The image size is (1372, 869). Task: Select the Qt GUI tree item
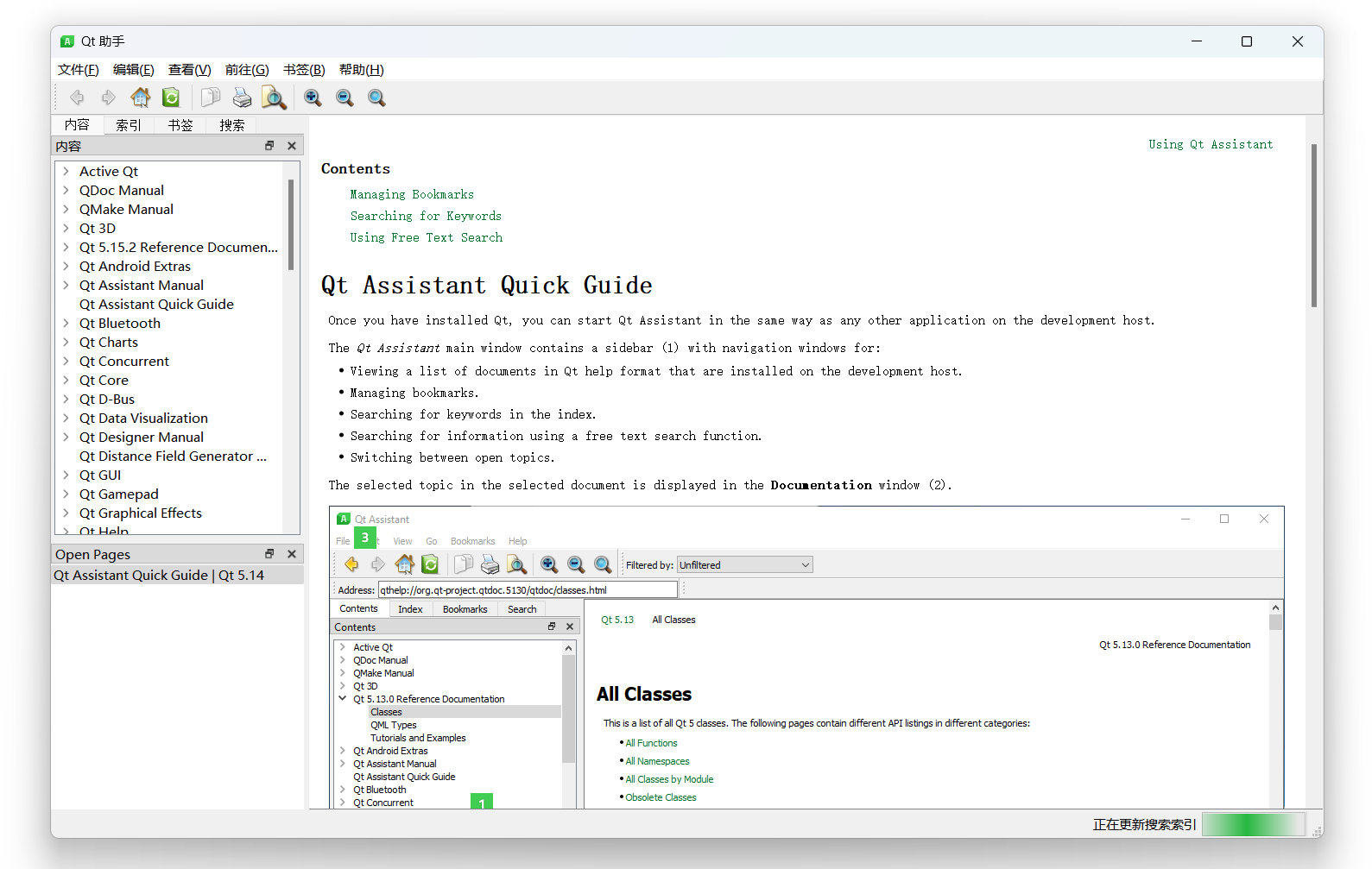pos(100,475)
